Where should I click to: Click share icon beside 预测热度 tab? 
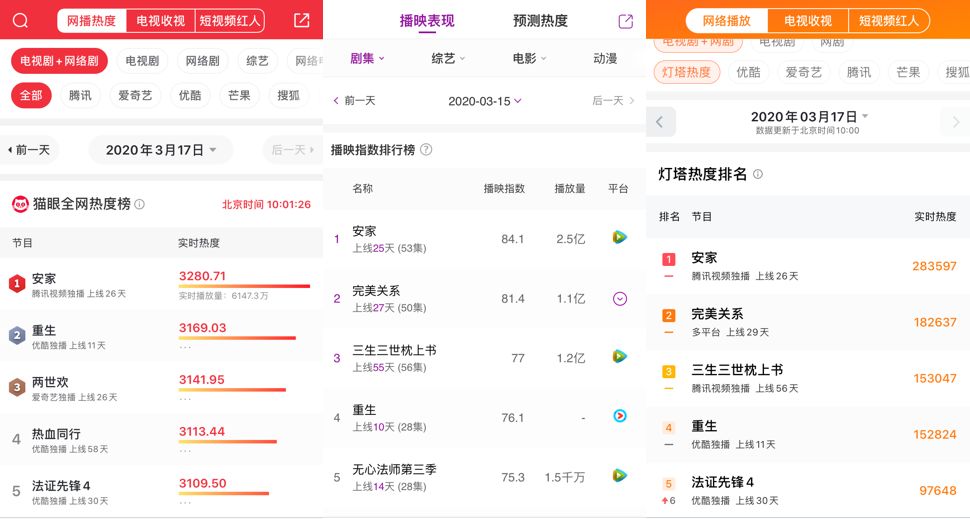626,21
